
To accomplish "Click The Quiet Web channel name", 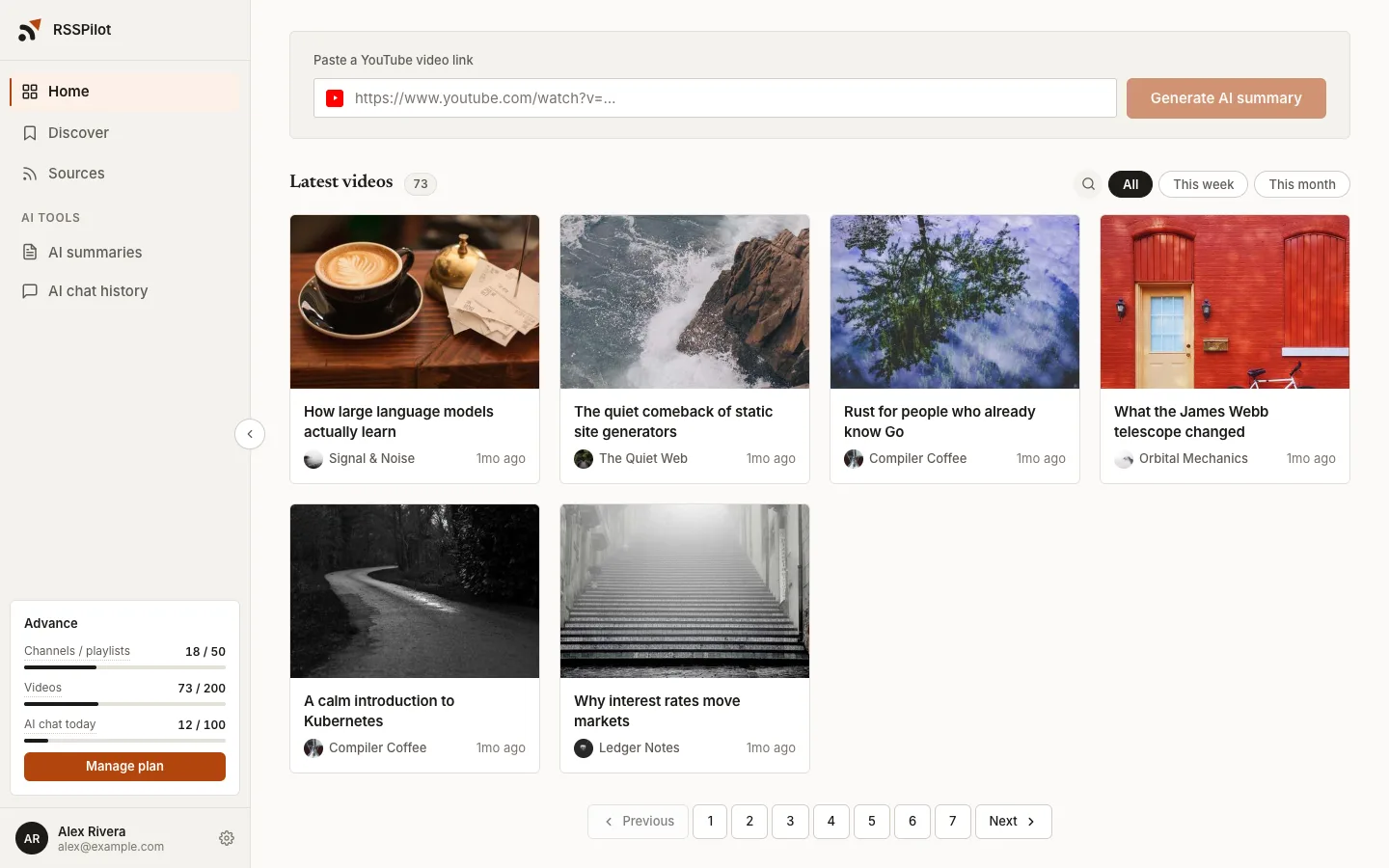I will 643,459.
